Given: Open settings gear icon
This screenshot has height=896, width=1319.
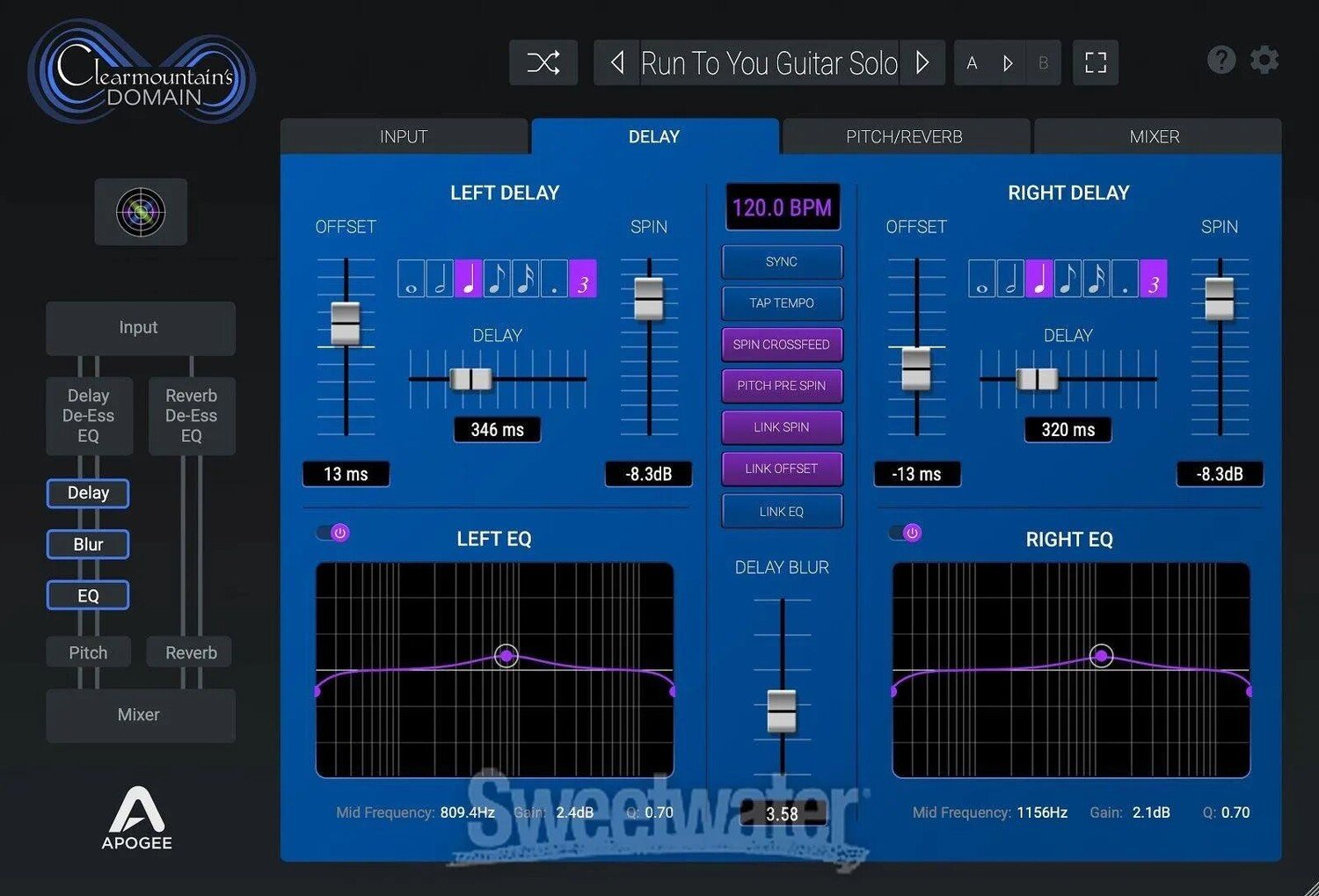Looking at the screenshot, I should 1264,60.
